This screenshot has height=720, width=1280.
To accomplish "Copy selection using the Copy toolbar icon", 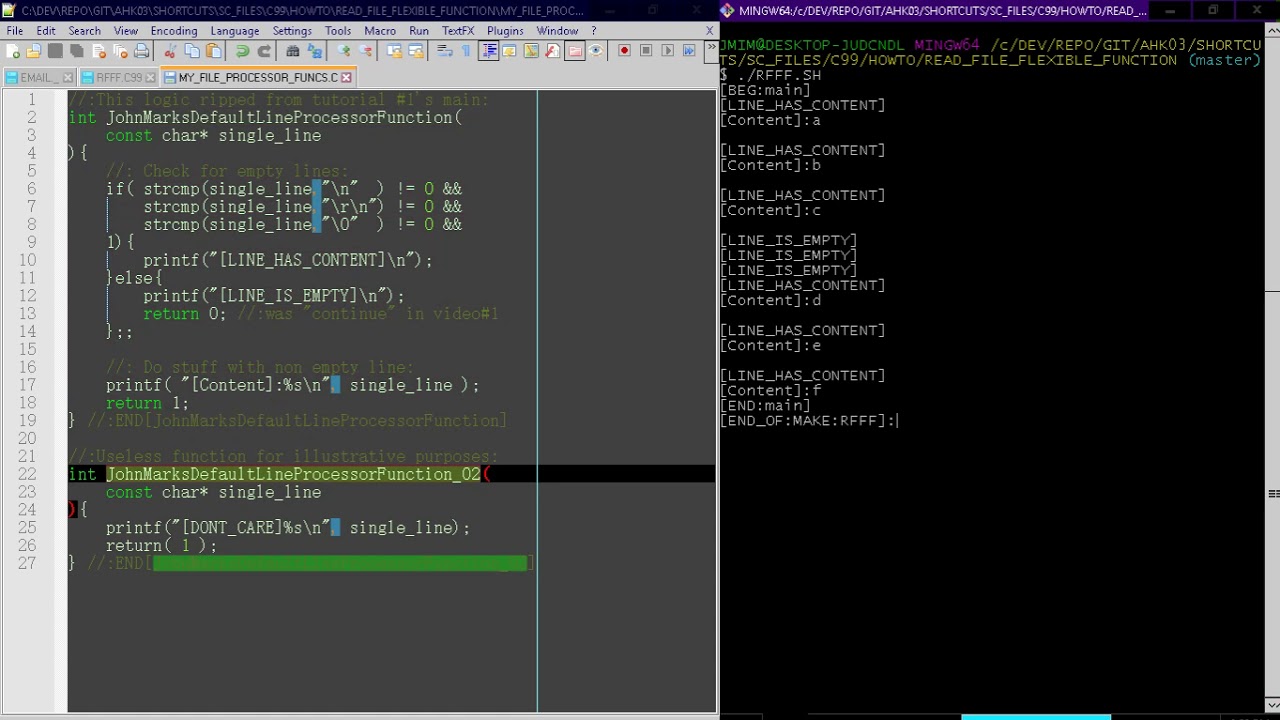I will click(x=192, y=51).
